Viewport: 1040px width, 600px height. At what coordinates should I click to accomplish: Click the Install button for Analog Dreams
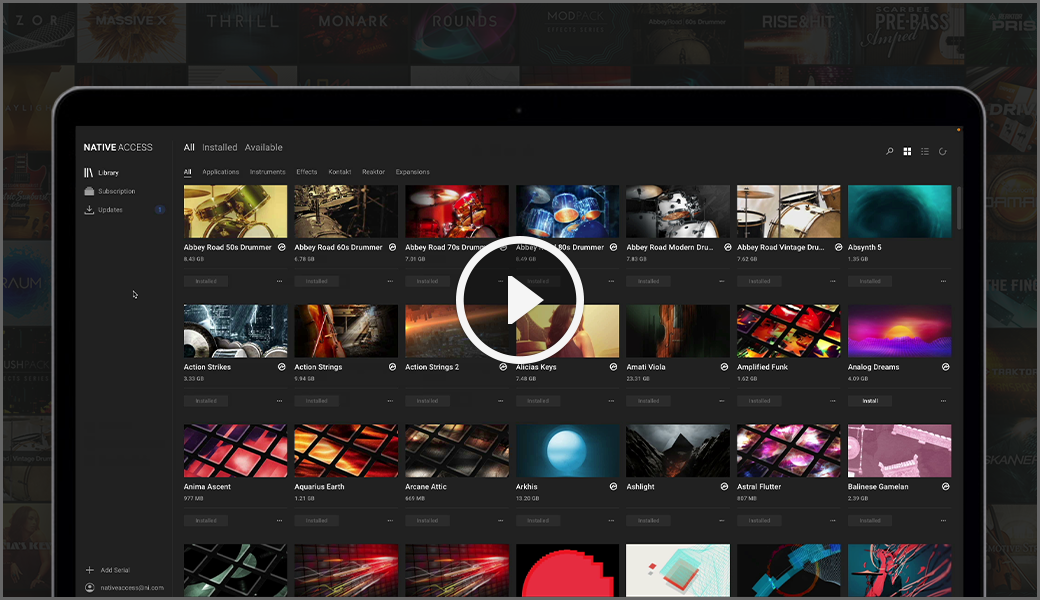[870, 400]
